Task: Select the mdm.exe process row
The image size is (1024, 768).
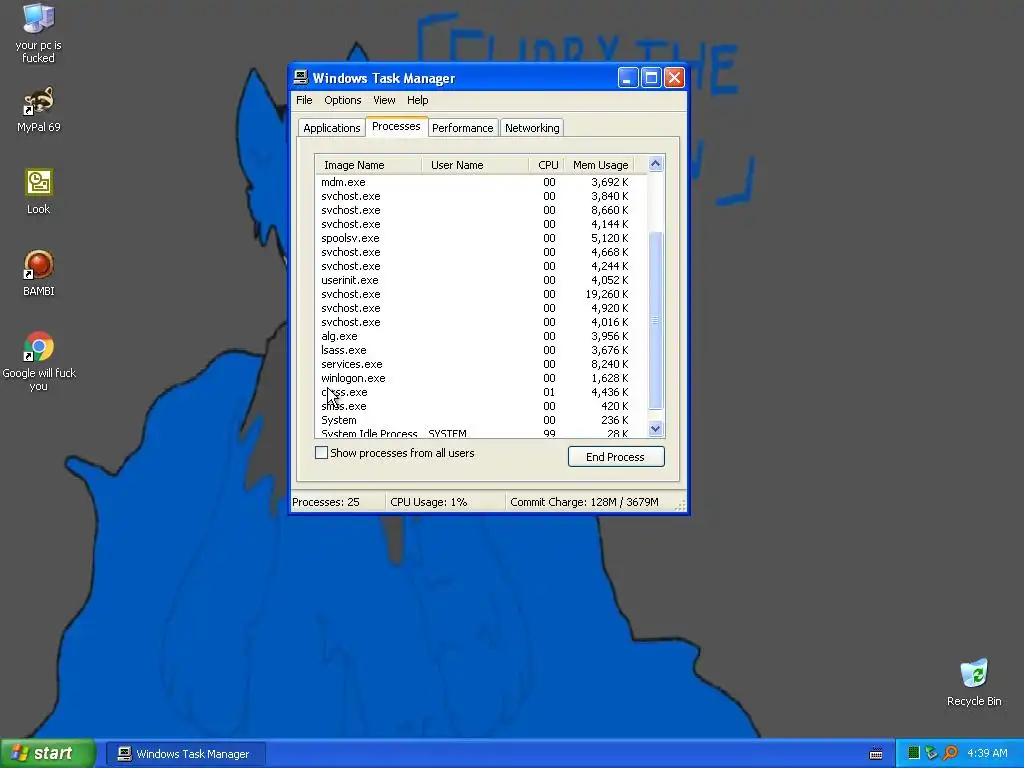Action: pyautogui.click(x=481, y=182)
